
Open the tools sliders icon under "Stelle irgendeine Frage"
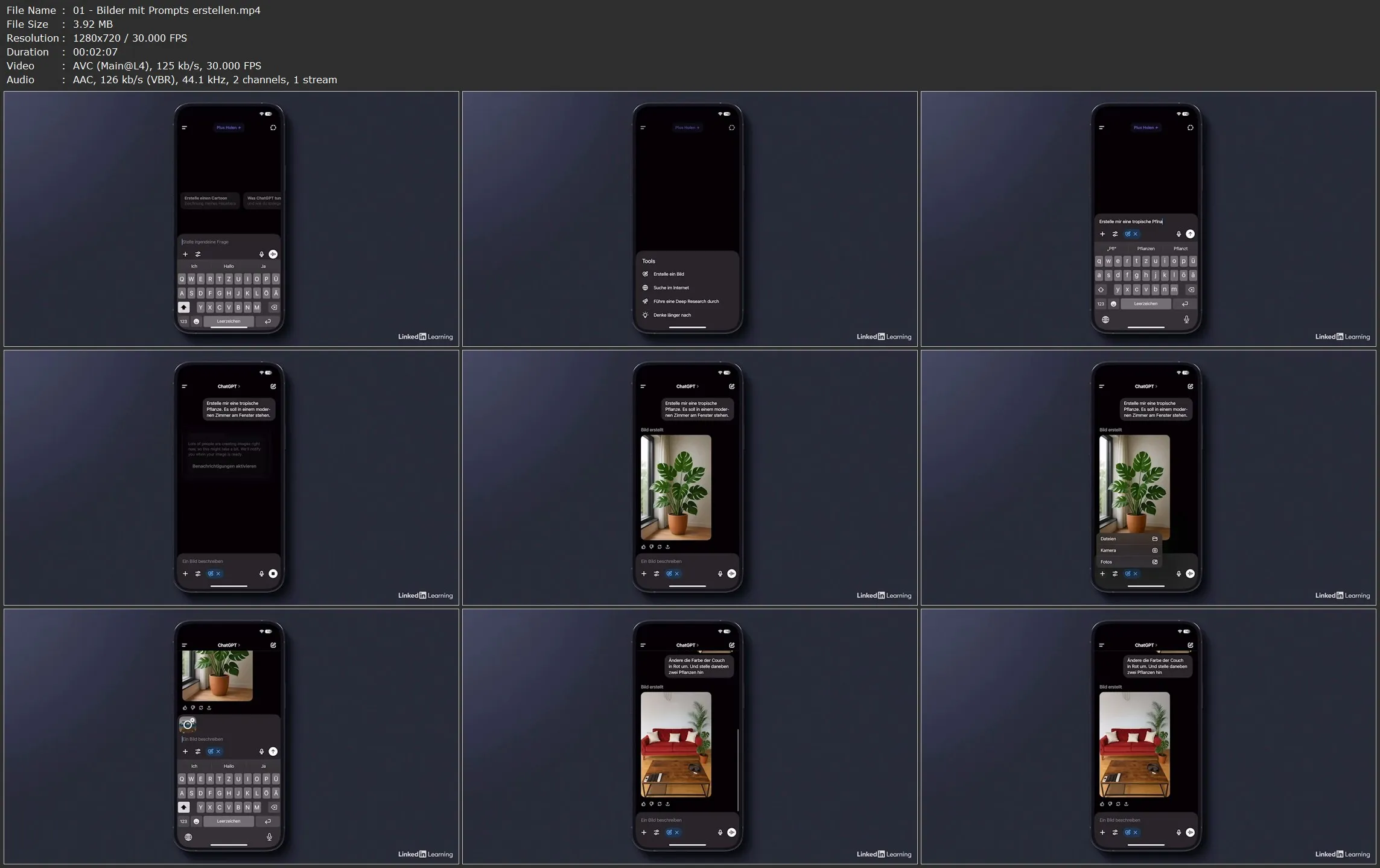(198, 255)
